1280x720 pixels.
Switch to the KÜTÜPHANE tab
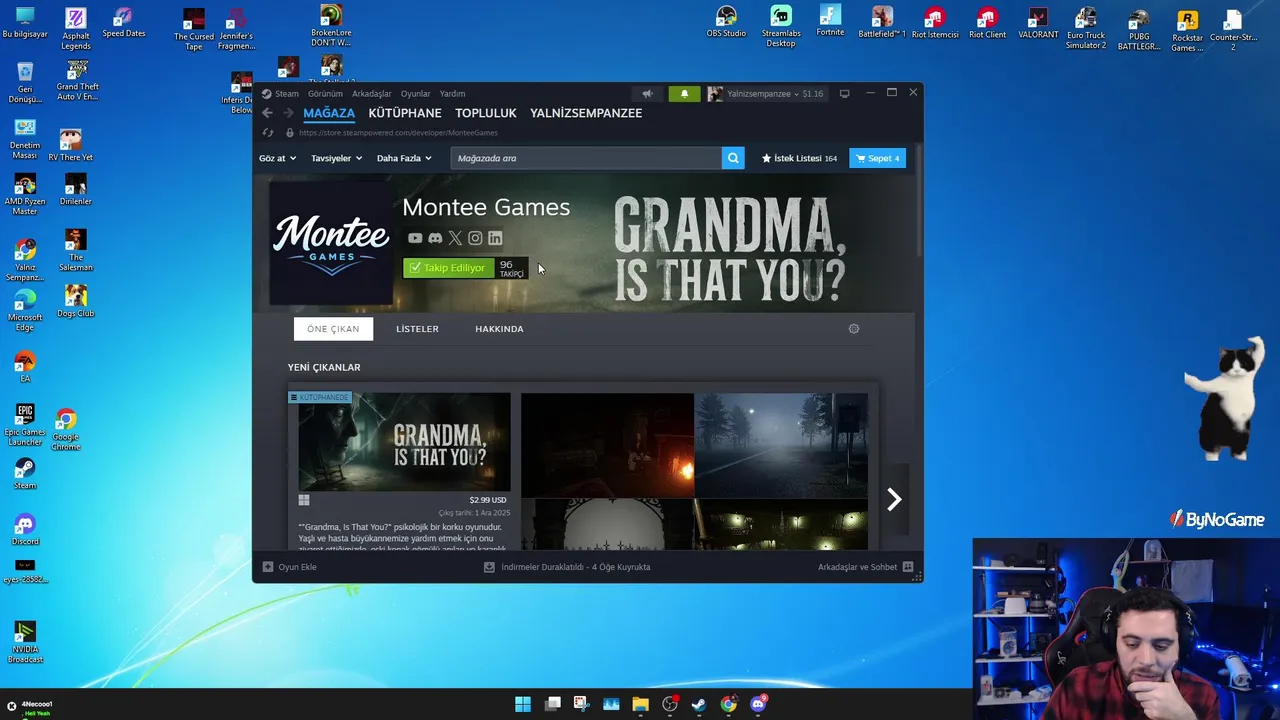(405, 113)
